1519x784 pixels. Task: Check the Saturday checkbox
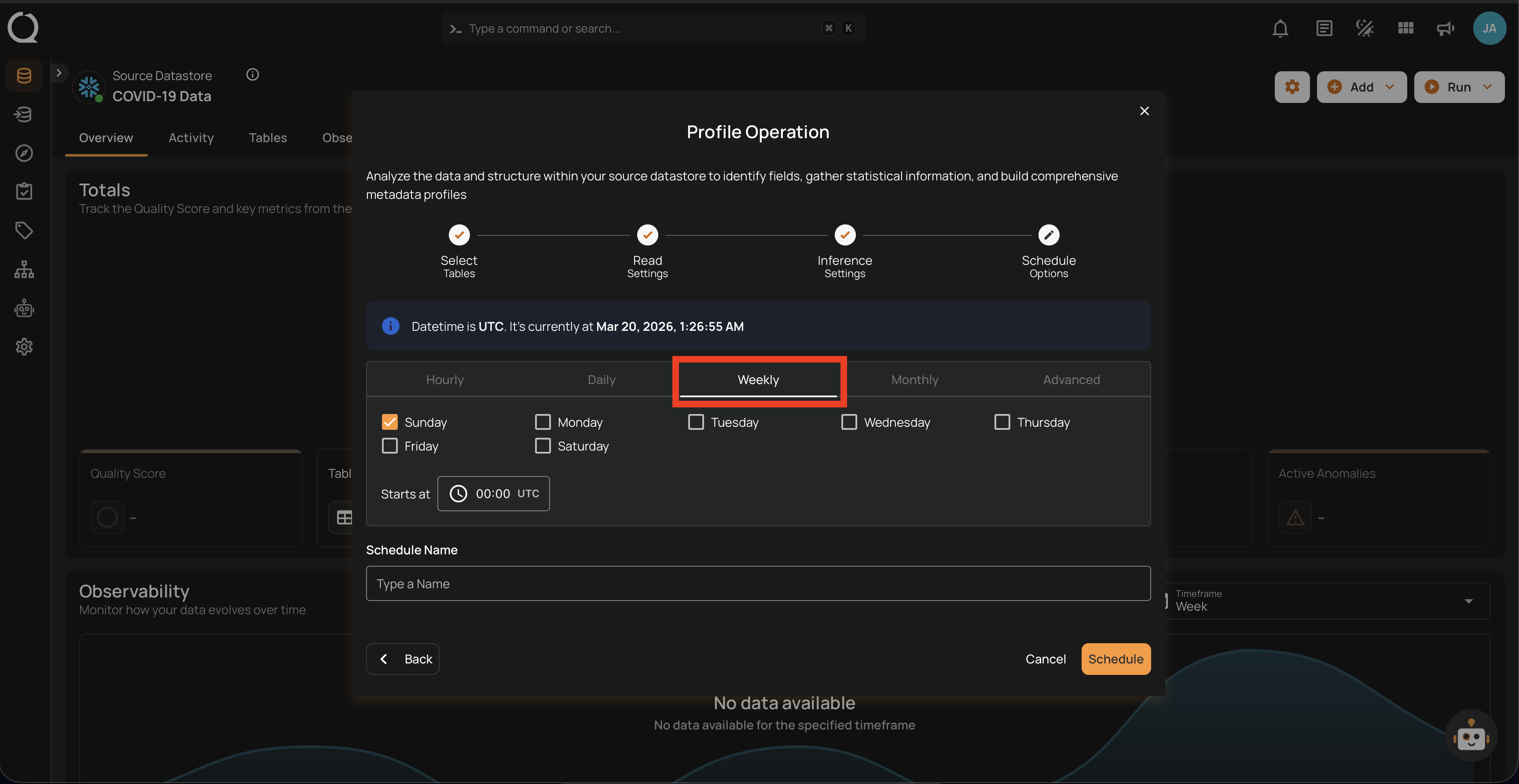click(x=543, y=446)
